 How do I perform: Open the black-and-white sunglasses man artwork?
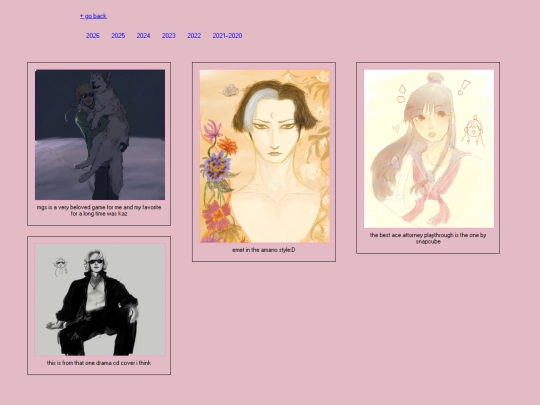pyautogui.click(x=100, y=300)
